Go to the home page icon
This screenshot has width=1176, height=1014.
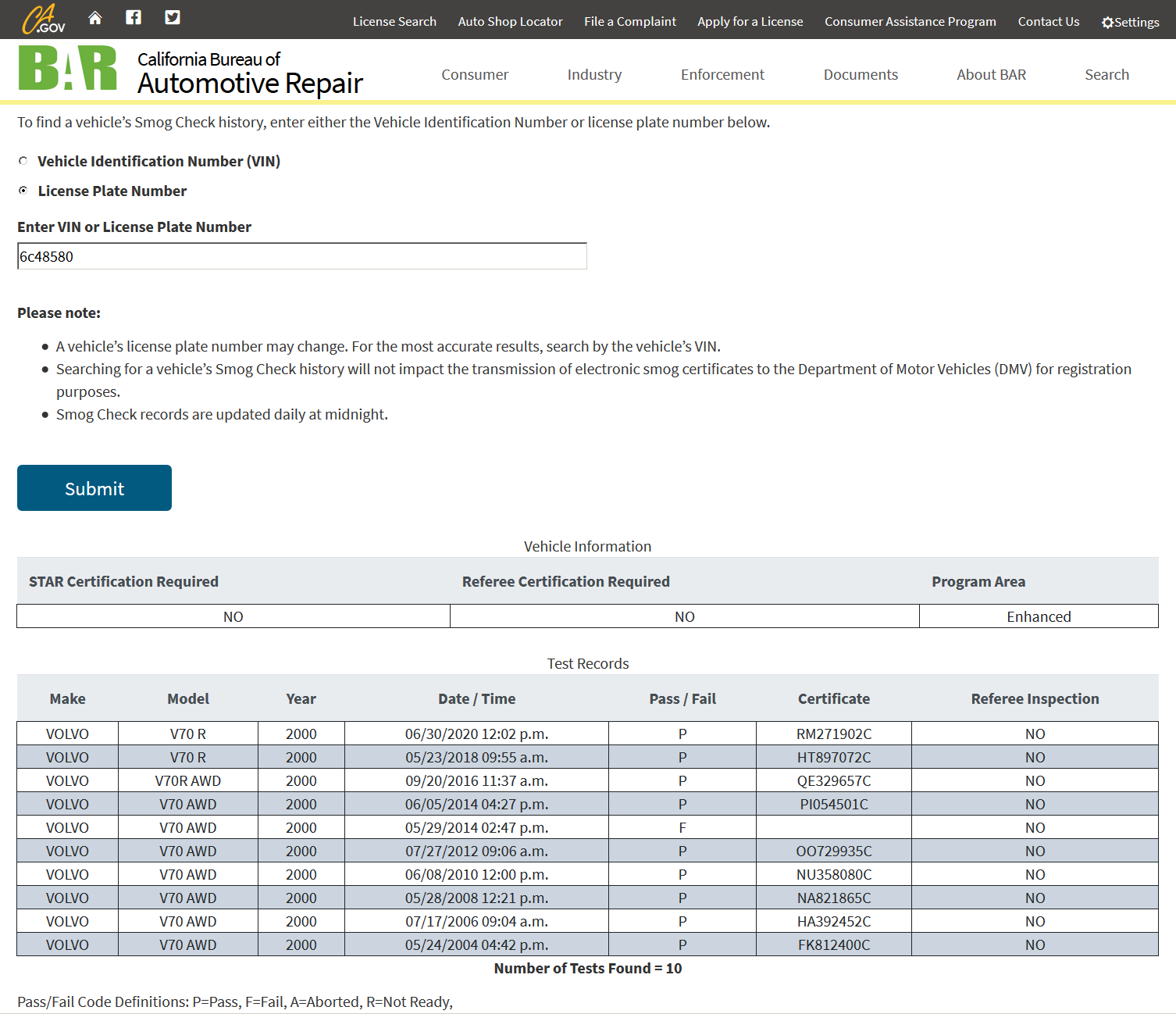(95, 18)
